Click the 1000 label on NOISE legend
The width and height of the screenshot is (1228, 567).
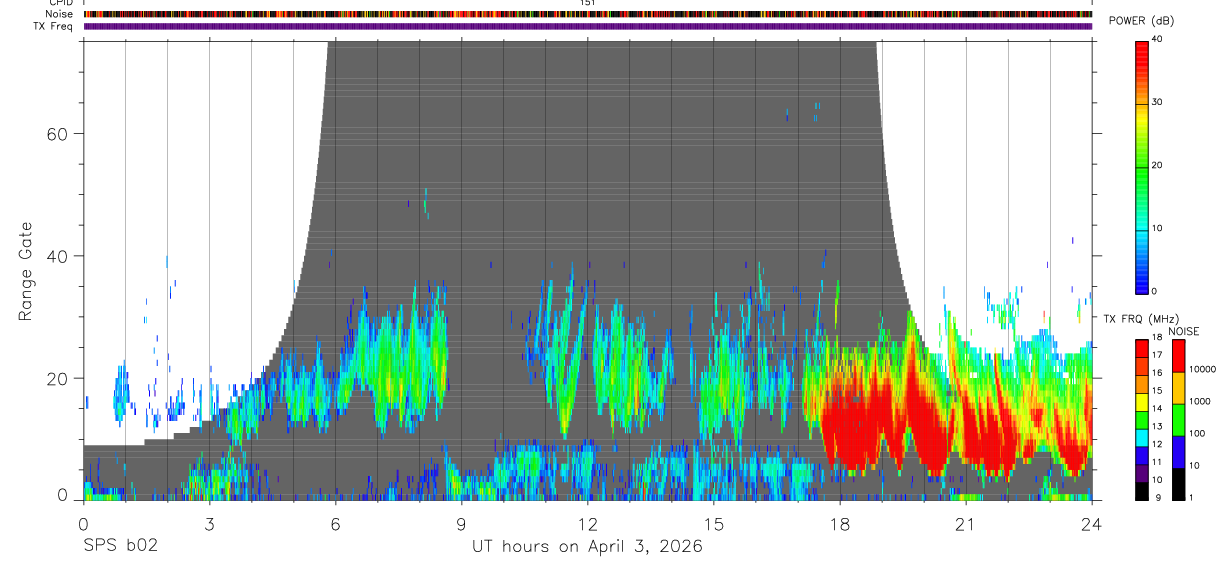[1200, 402]
